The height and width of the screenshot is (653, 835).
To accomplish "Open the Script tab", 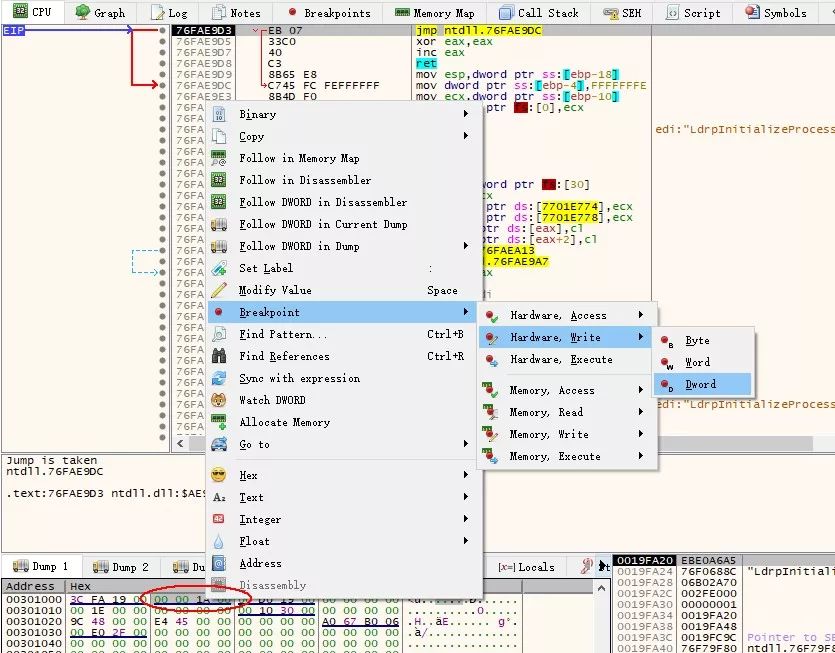I will tap(693, 12).
